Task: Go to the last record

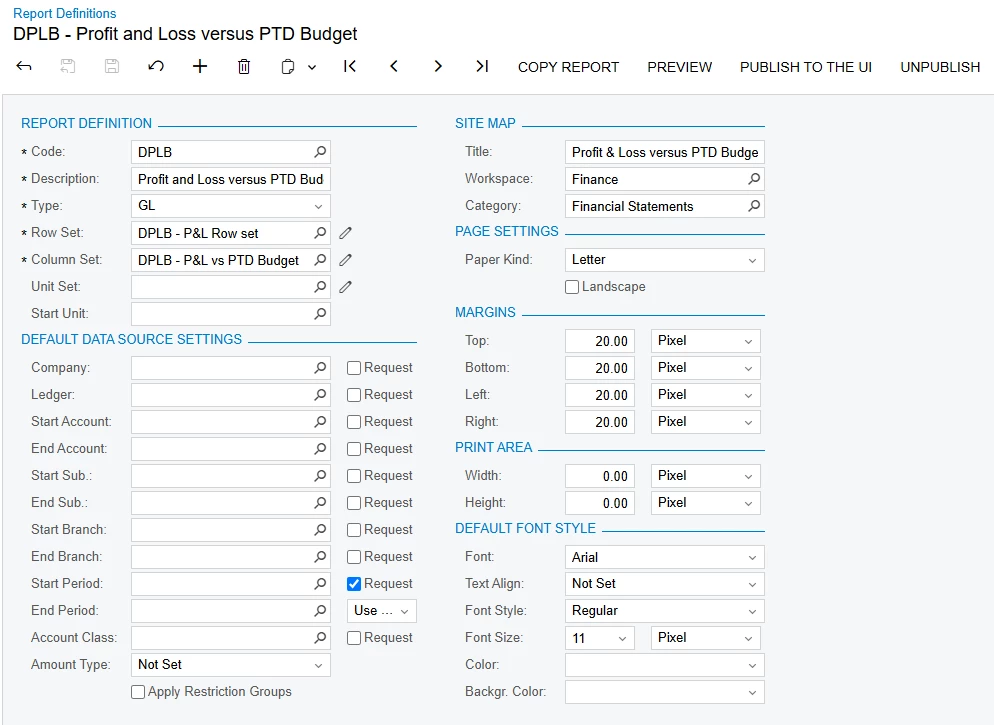Action: [482, 67]
